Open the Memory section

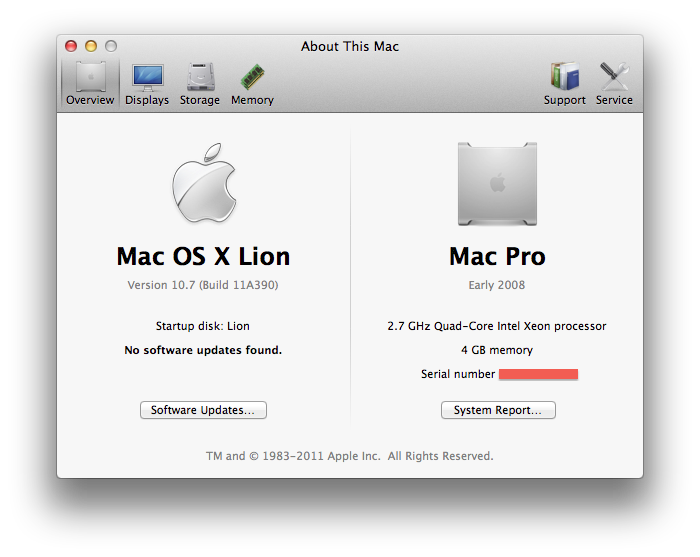coord(252,84)
